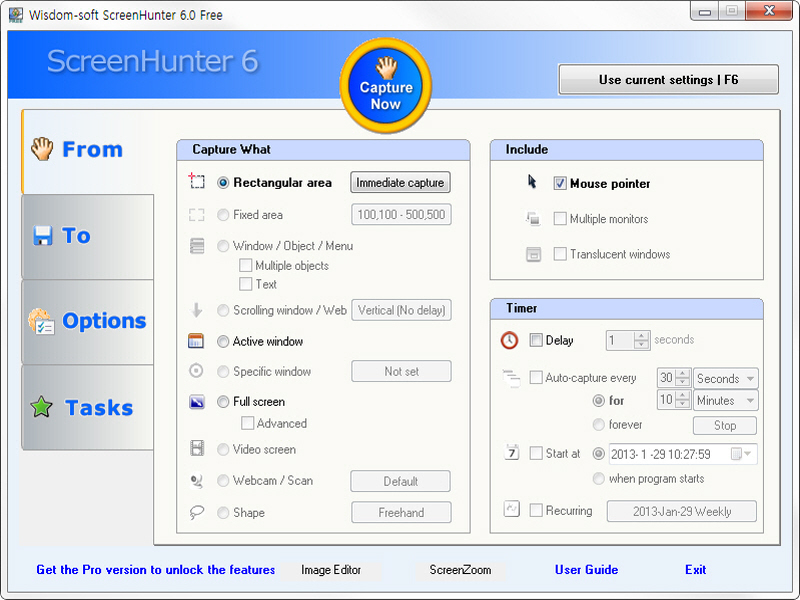Click Use current settings F6 button
The image size is (800, 600).
[x=668, y=80]
